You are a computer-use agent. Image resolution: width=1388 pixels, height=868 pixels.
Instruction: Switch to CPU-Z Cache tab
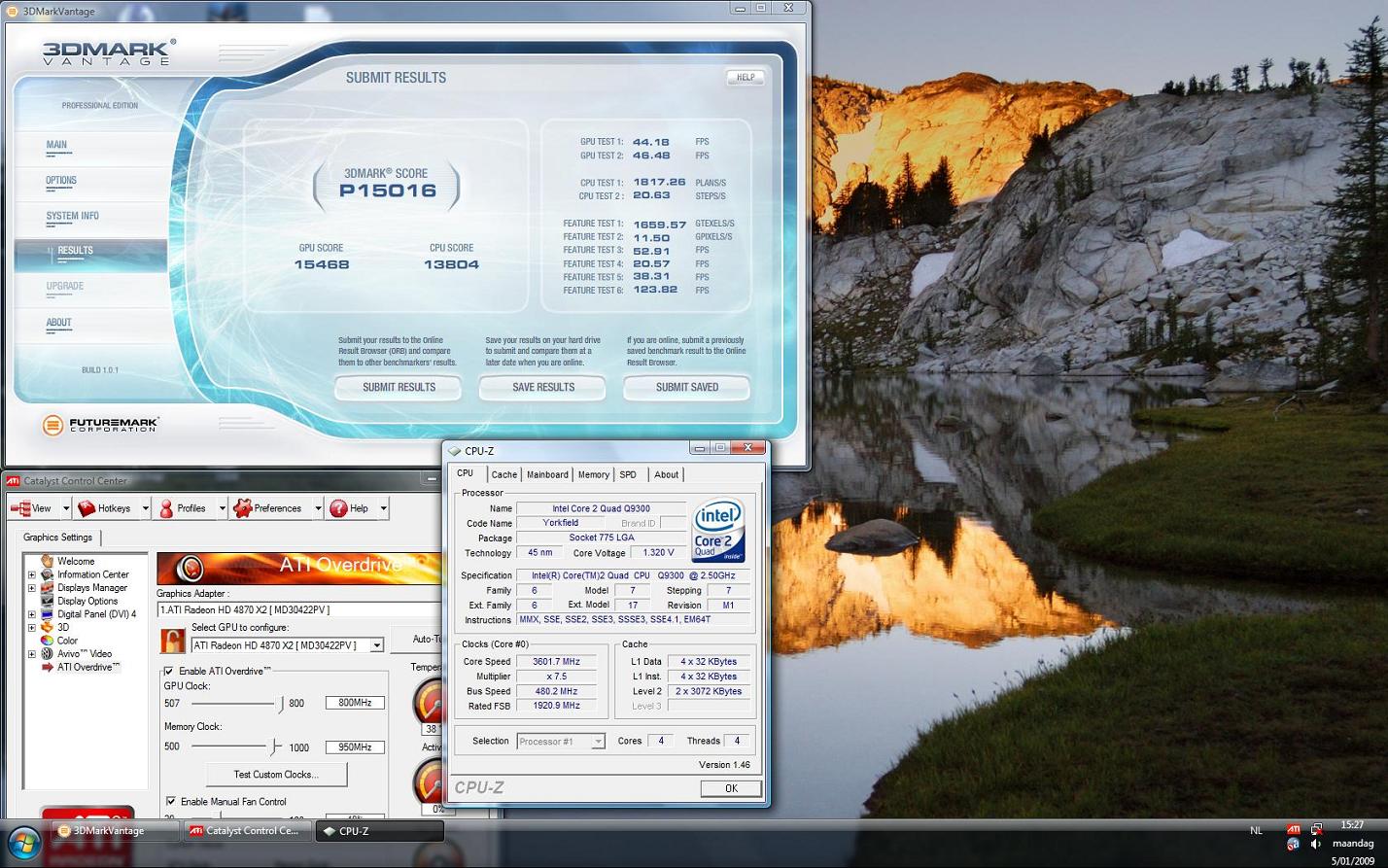(503, 474)
